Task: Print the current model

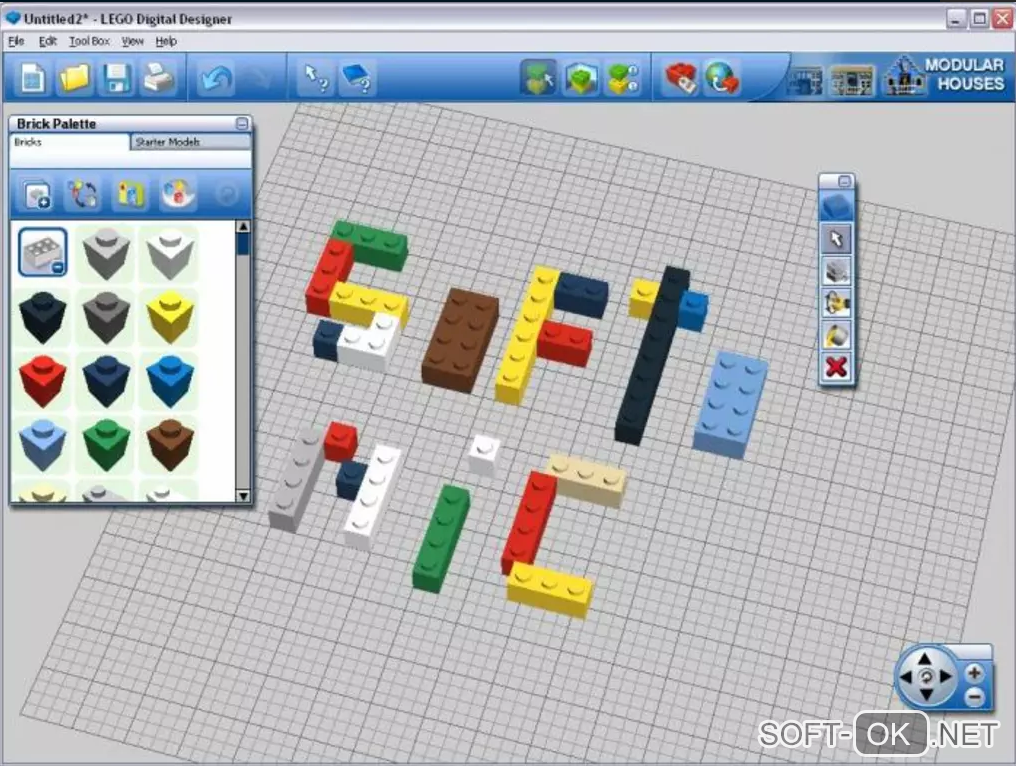Action: pyautogui.click(x=158, y=78)
